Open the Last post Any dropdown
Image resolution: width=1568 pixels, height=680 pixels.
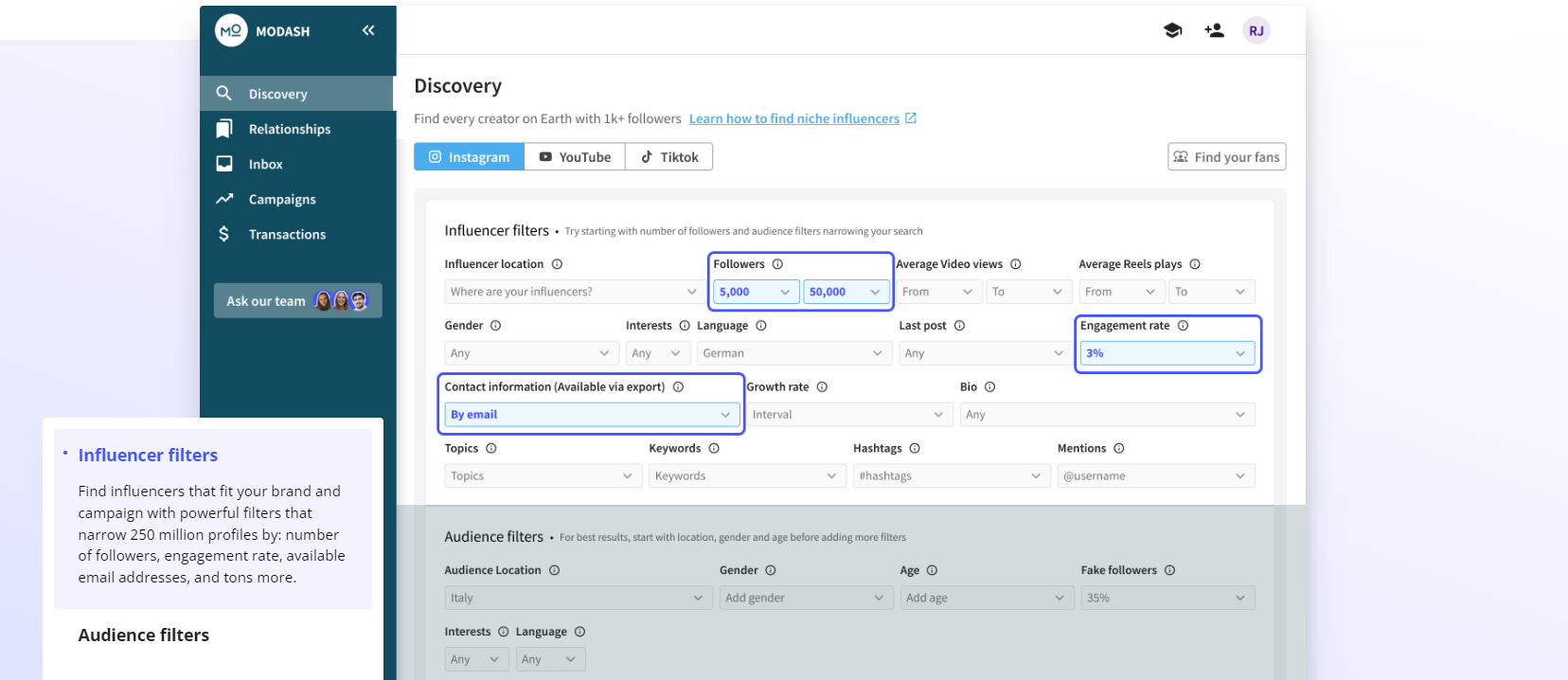pyautogui.click(x=984, y=353)
